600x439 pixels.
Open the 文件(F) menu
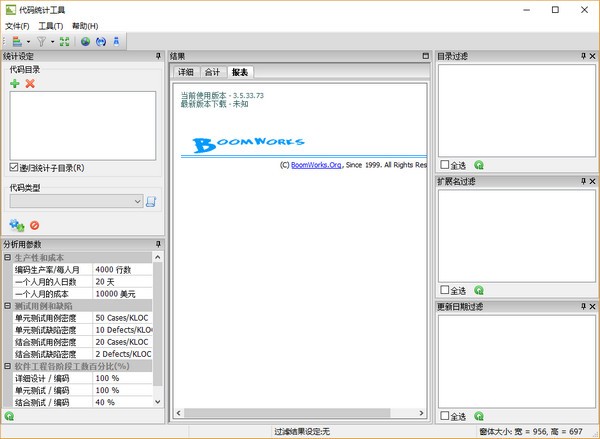[x=17, y=26]
